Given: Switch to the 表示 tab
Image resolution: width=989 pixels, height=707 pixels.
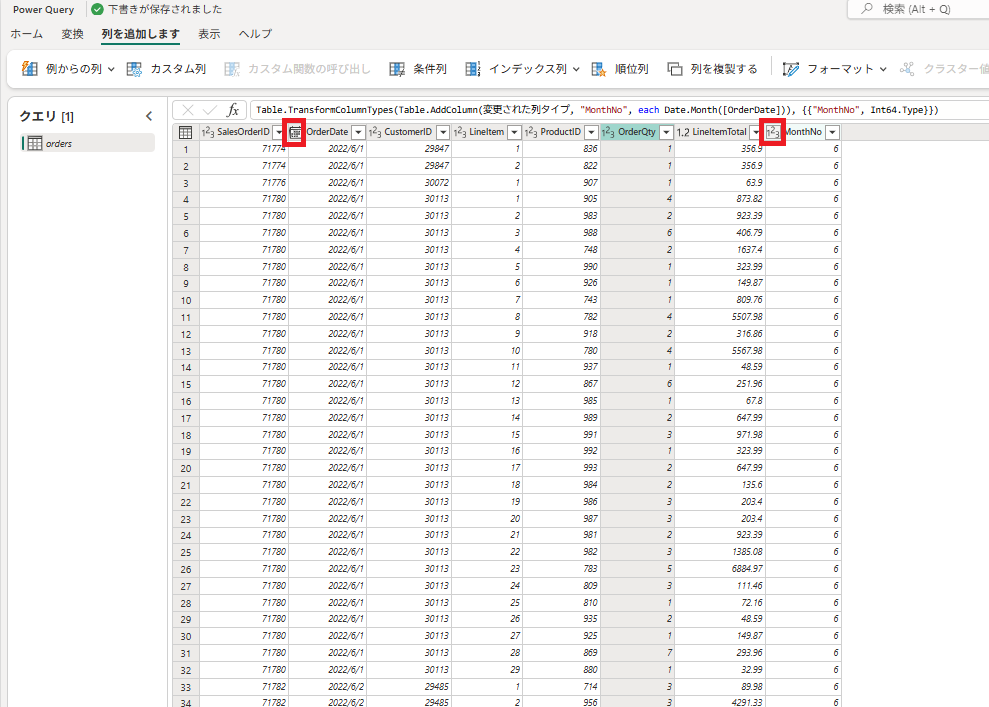Looking at the screenshot, I should coord(209,34).
